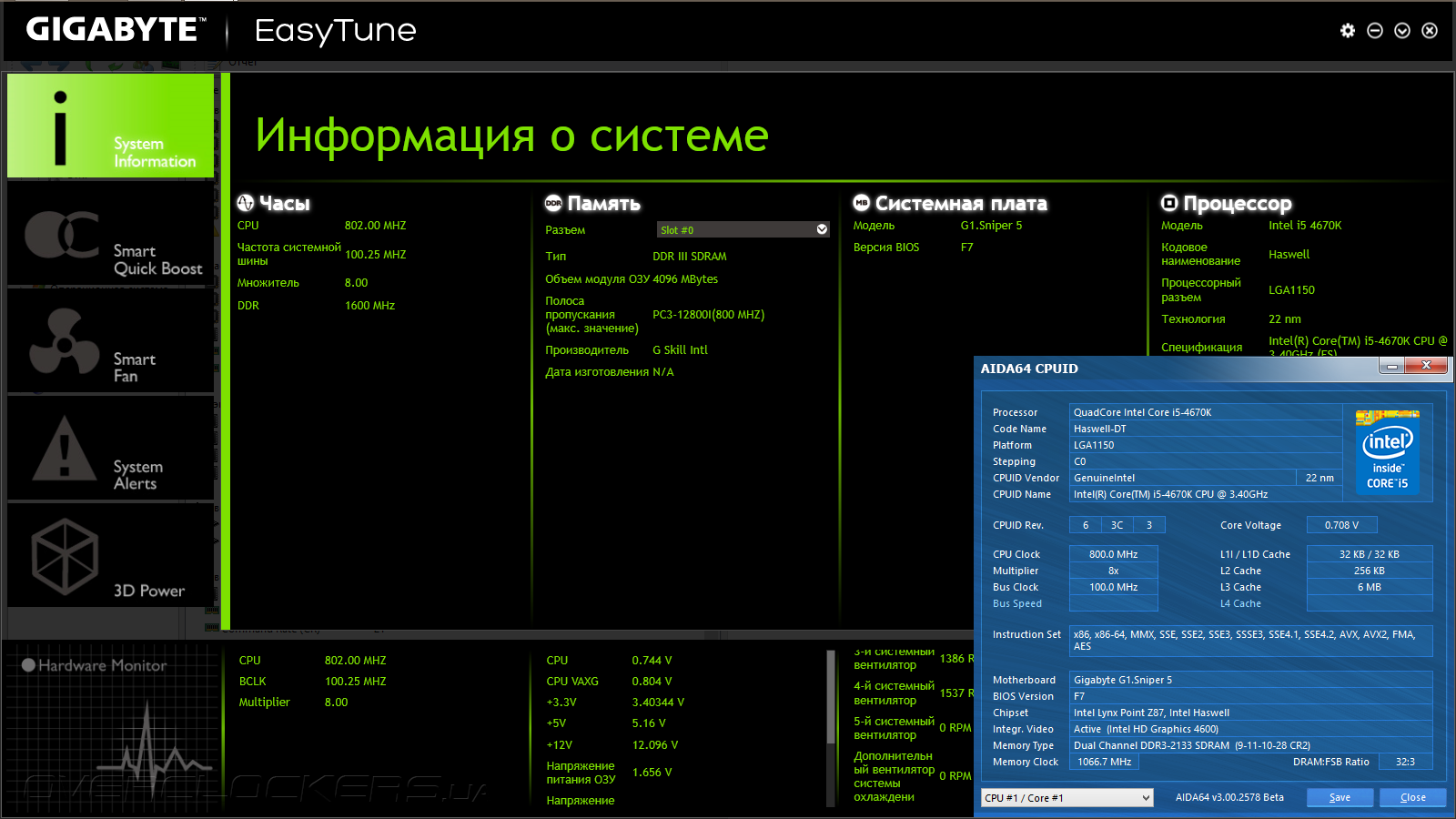Viewport: 1456px width, 819px height.
Task: Click Hardware Monitor label icon
Action: (29, 665)
